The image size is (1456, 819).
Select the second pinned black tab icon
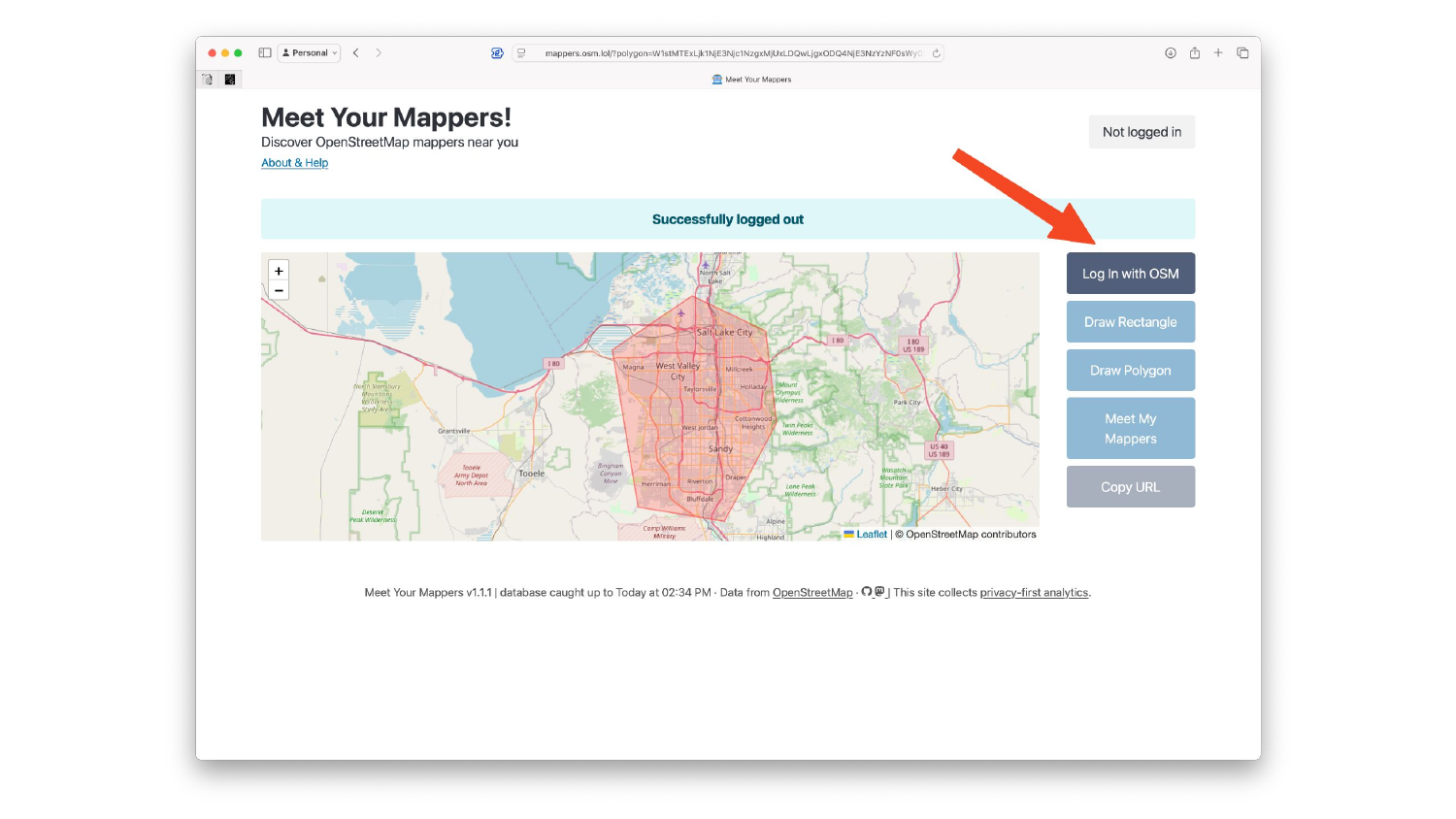pos(230,80)
